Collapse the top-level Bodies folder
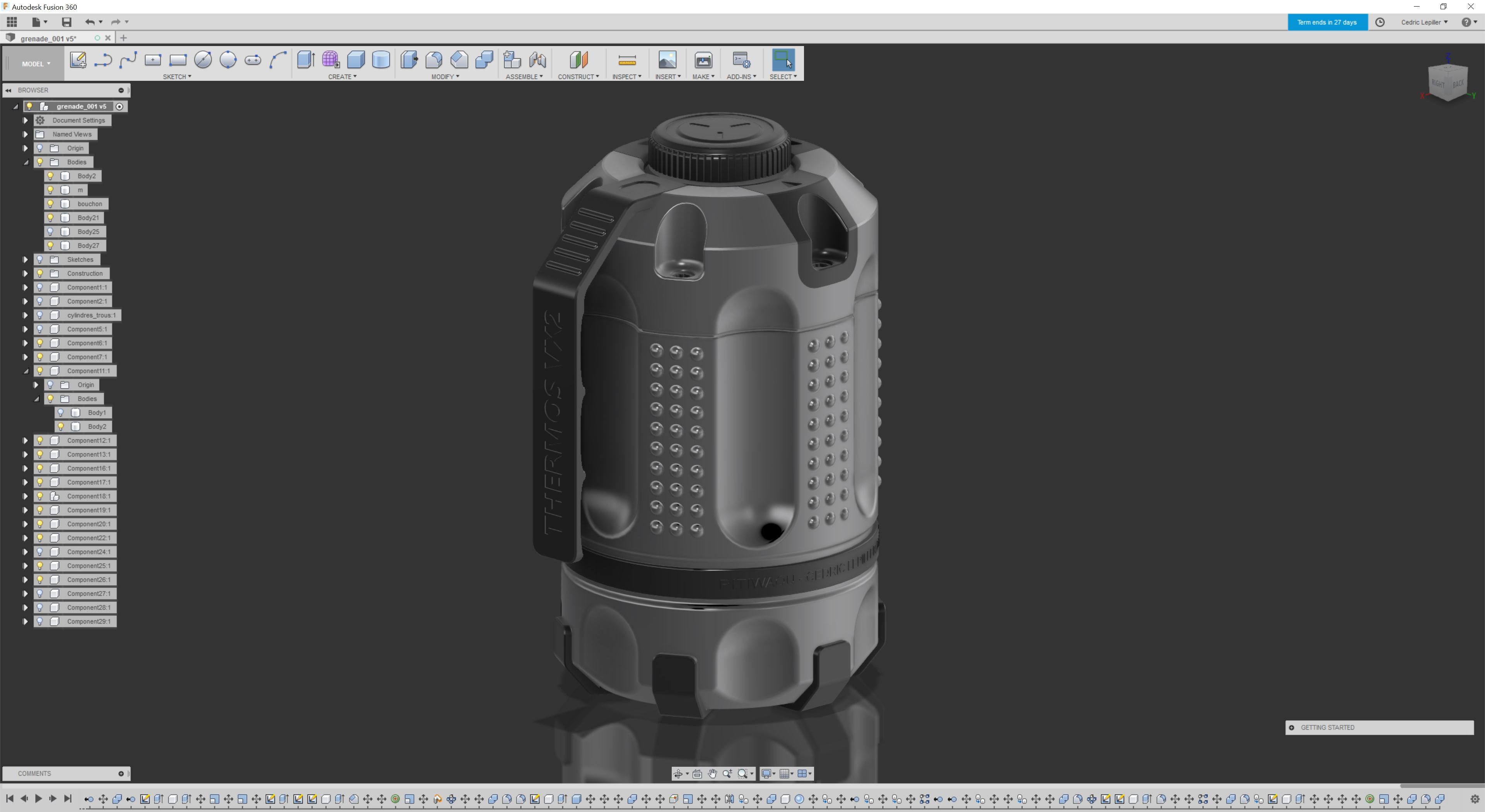 26,162
